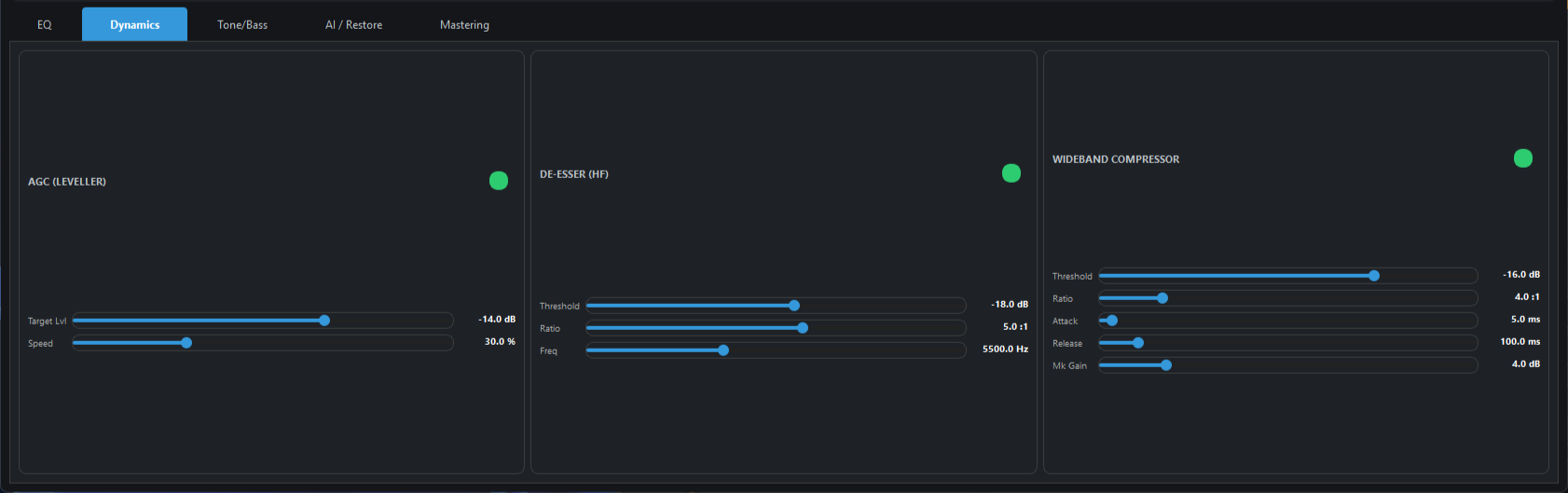Click the Compressor Threshold slider handle
The image size is (1568, 493).
1374,276
